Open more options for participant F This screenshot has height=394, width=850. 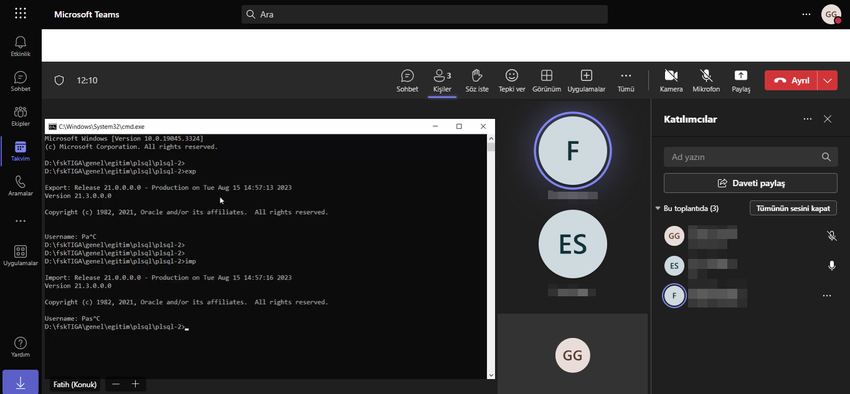pos(827,295)
